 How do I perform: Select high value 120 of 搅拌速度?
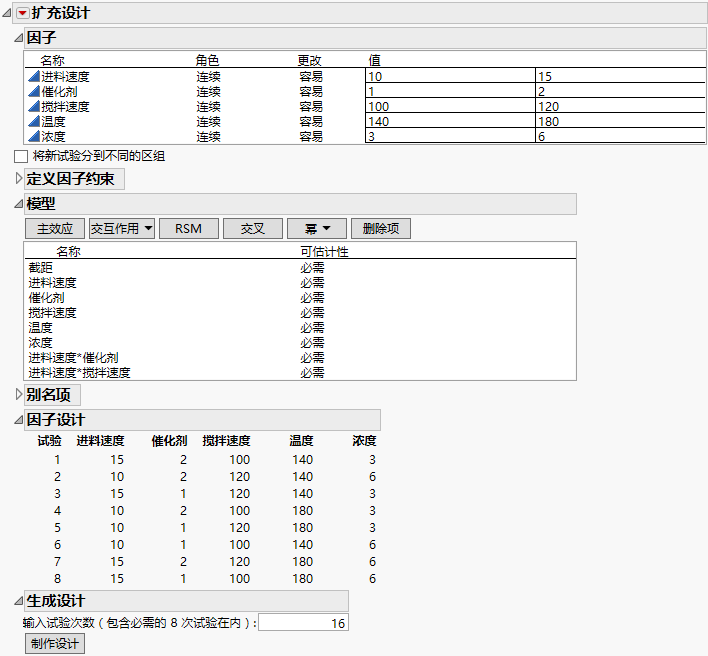pos(621,106)
